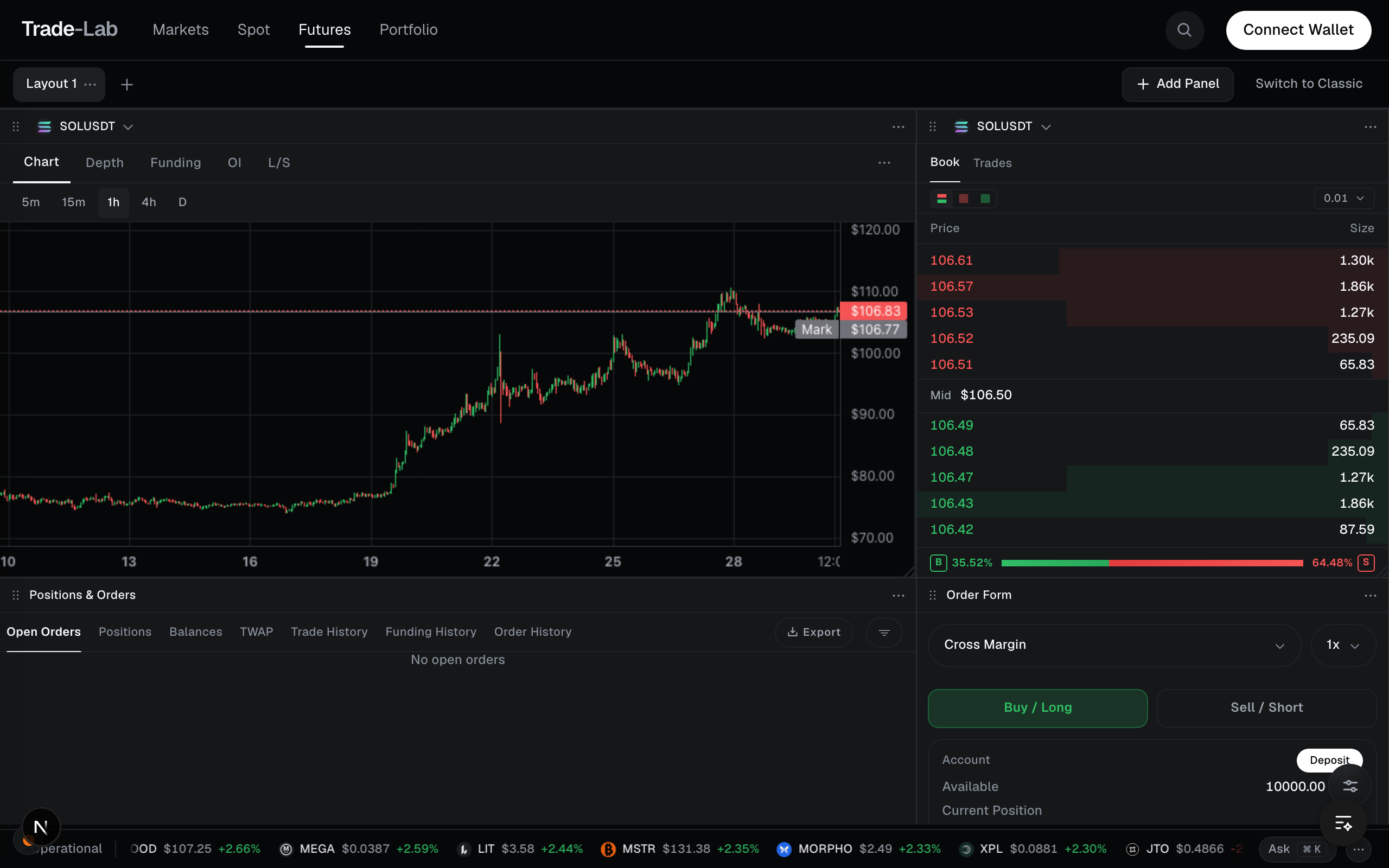This screenshot has width=1389, height=868.
Task: Show asks-only red book view icon
Action: (x=964, y=199)
